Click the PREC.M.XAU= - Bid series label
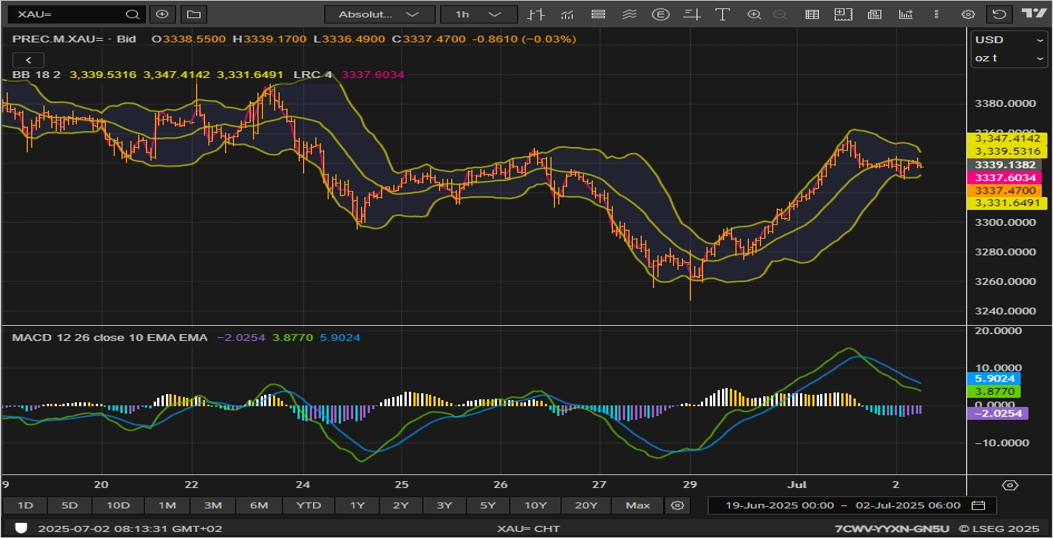Screen dimensions: 1053x538 74,39
